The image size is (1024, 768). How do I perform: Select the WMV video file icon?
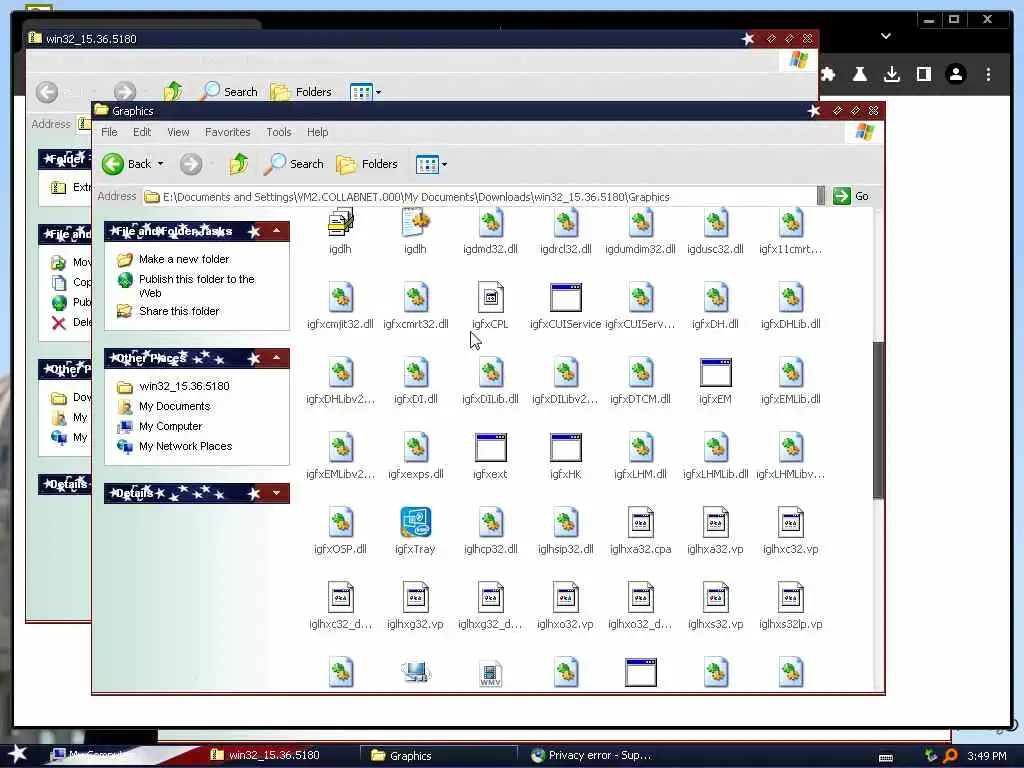pos(490,673)
